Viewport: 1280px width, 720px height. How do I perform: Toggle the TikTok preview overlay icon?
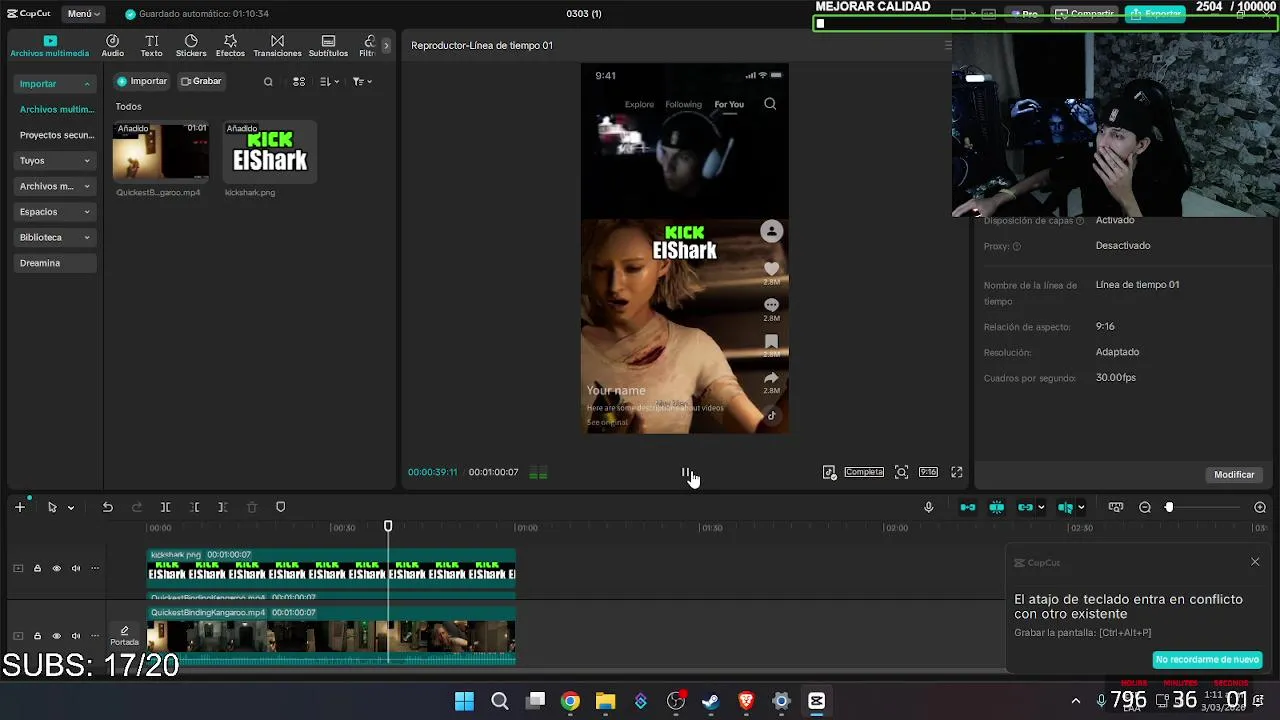[x=829, y=472]
